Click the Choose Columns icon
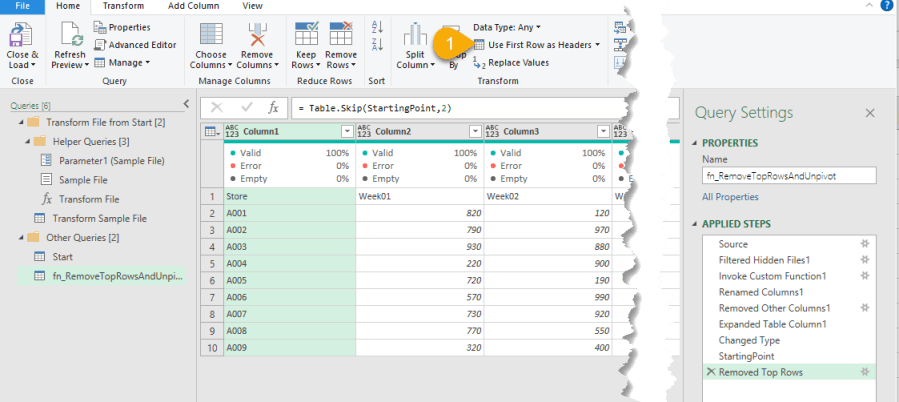The height and width of the screenshot is (402, 899). pyautogui.click(x=211, y=35)
